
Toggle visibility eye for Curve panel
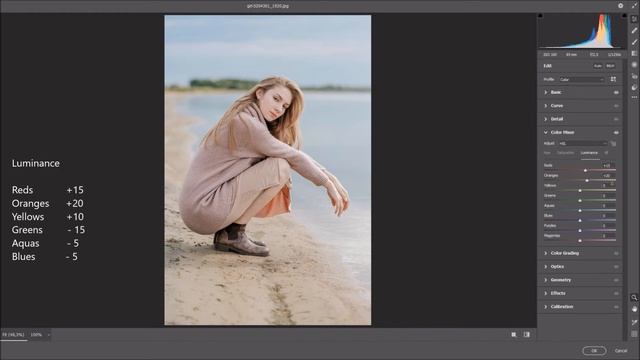click(x=616, y=106)
